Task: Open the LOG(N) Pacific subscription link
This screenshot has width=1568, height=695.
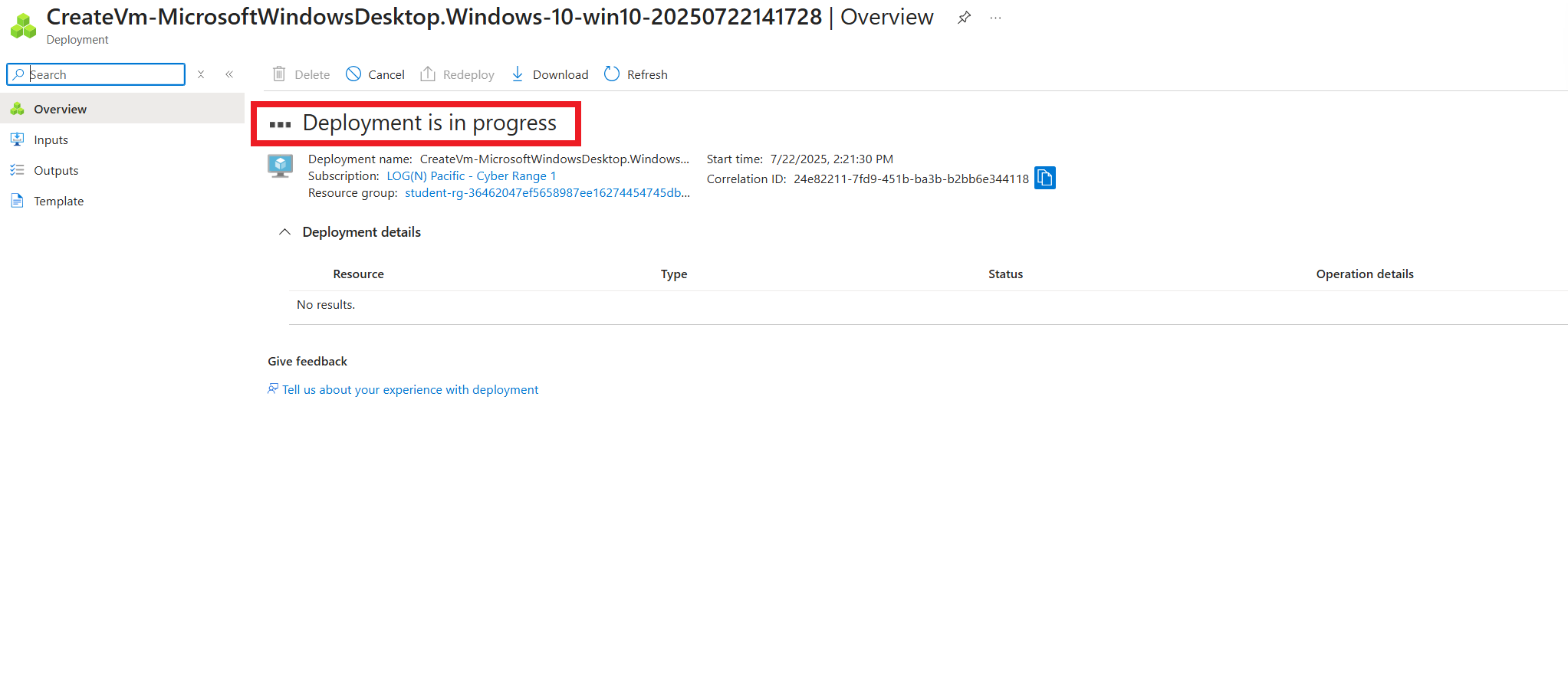Action: pos(471,175)
